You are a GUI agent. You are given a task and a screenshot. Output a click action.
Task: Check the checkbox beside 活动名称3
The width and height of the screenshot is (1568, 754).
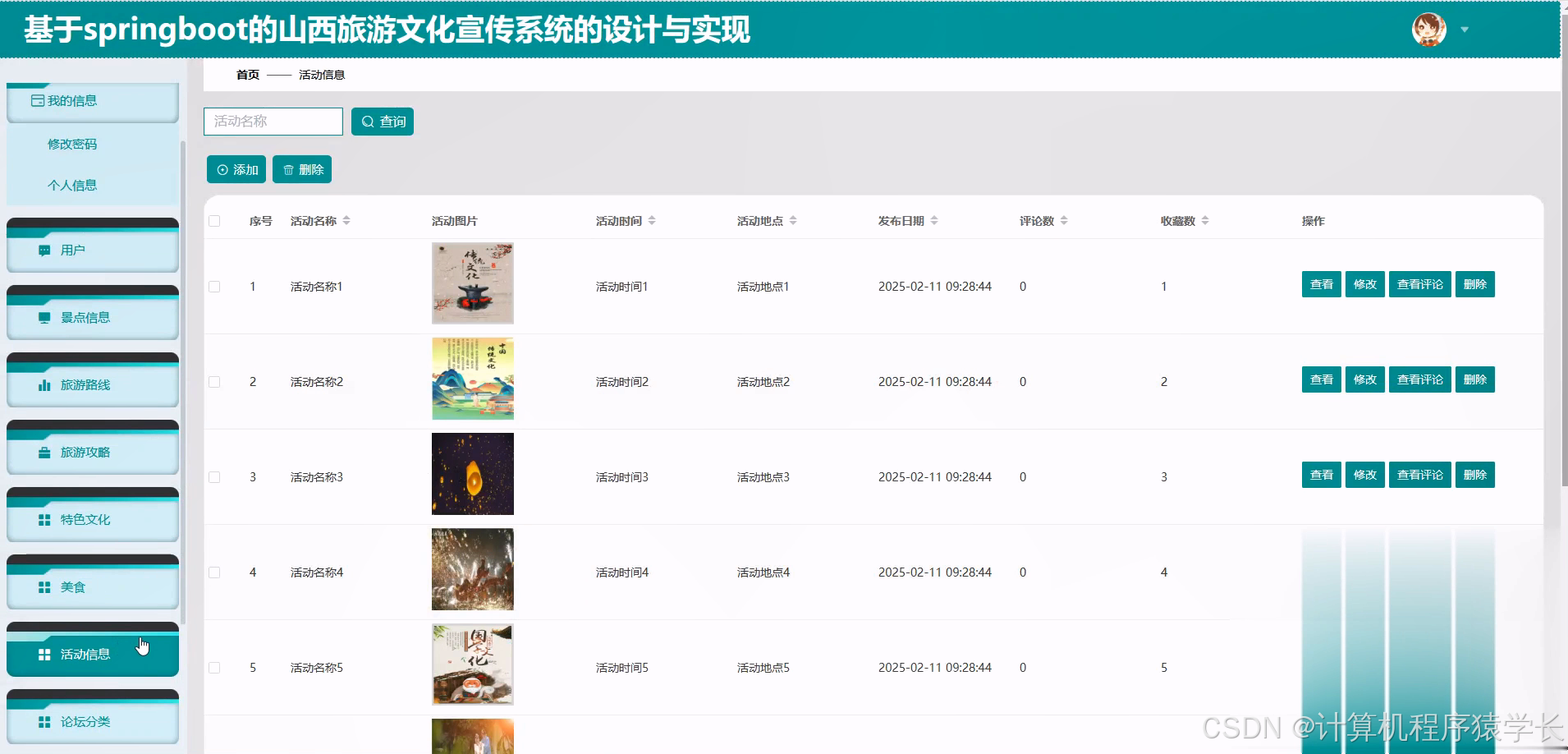pos(215,476)
